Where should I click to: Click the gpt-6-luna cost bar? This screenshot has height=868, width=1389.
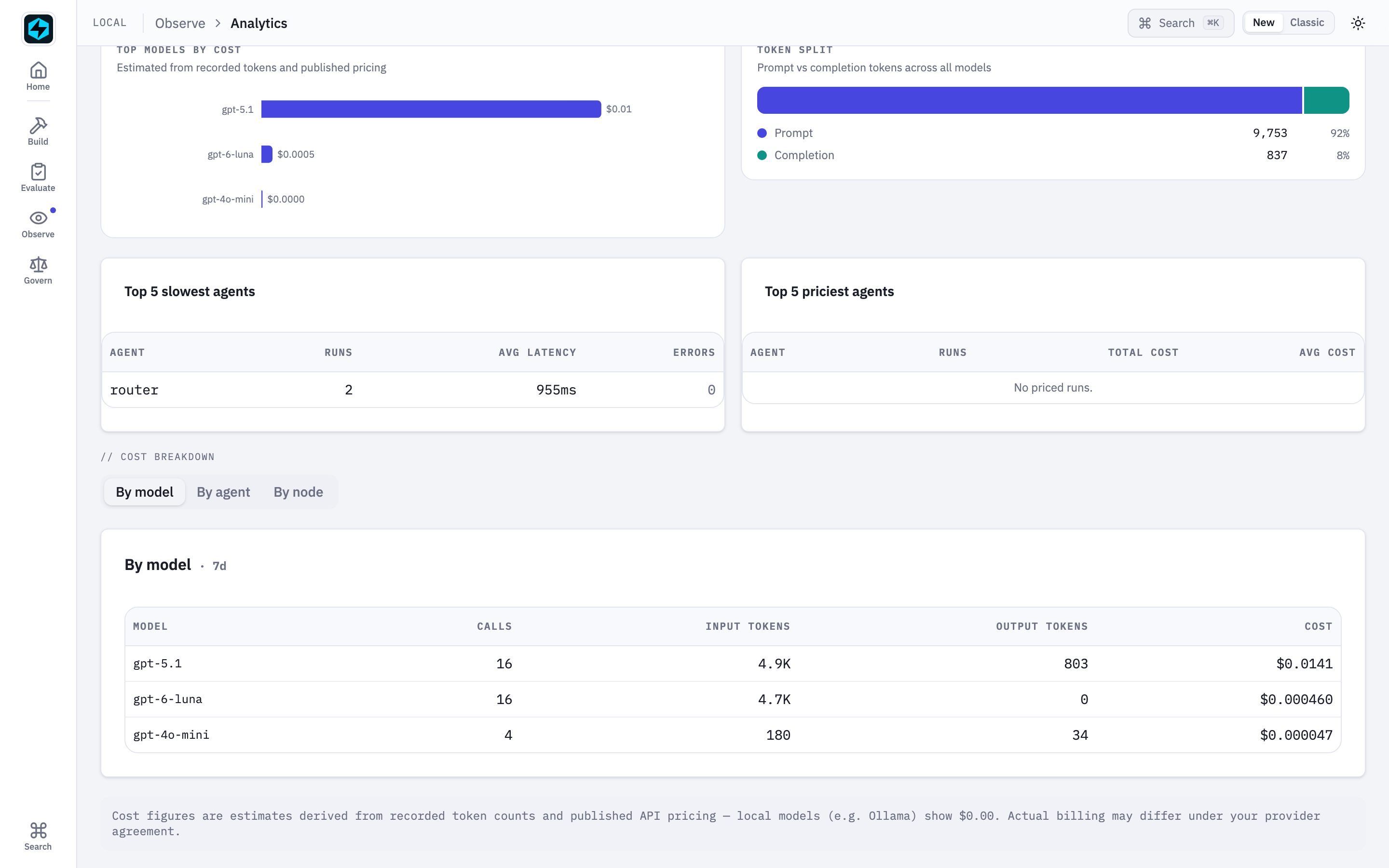[267, 154]
